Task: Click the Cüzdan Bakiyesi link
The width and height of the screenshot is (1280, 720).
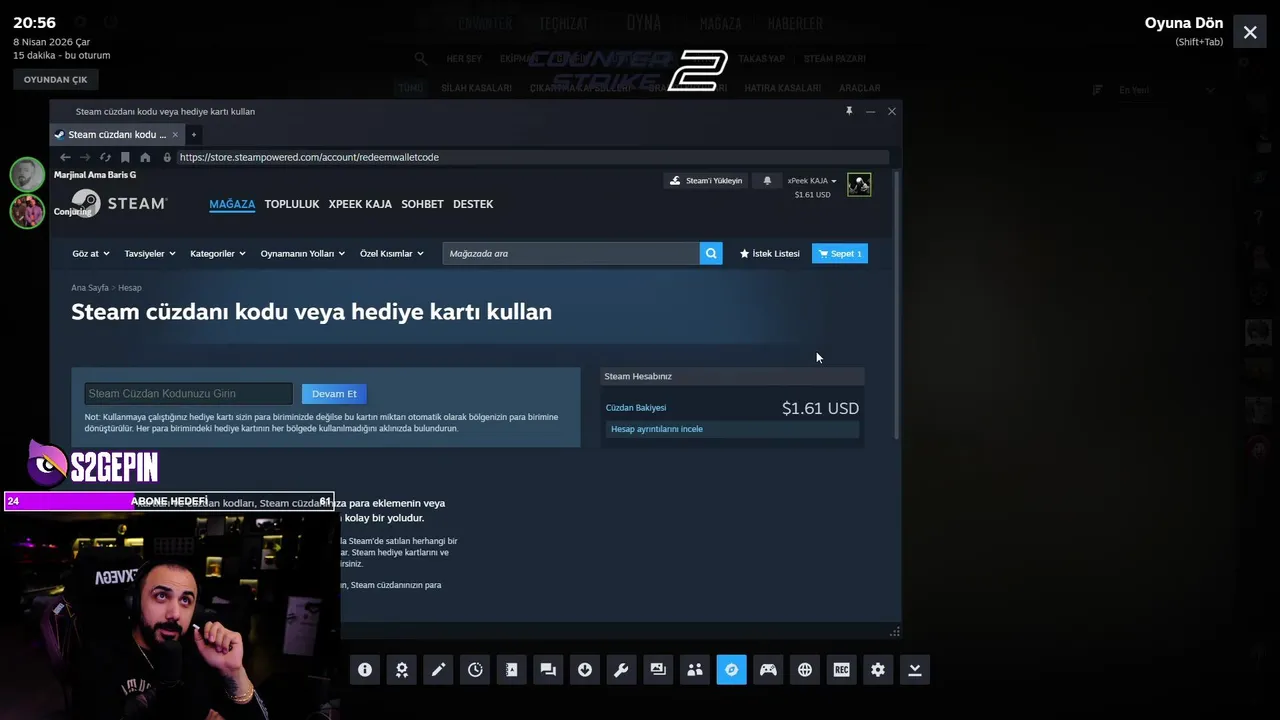Action: click(636, 408)
